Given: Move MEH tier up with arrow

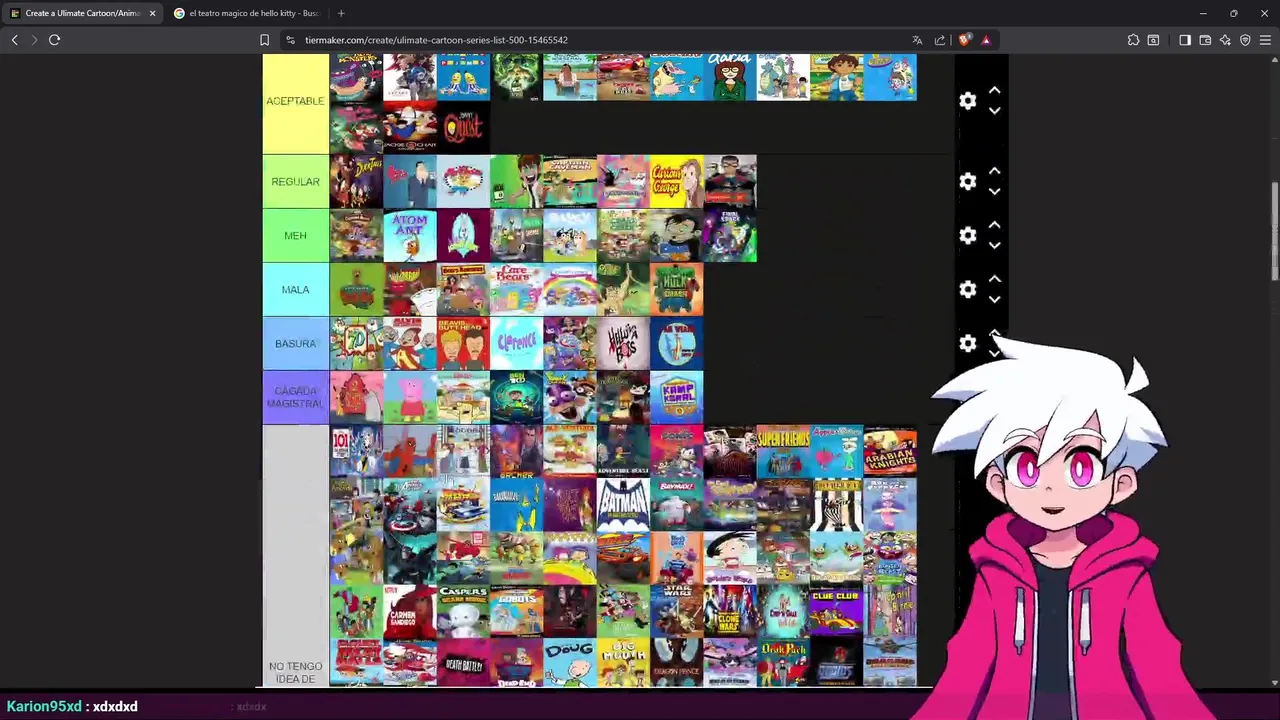Looking at the screenshot, I should point(994,225).
